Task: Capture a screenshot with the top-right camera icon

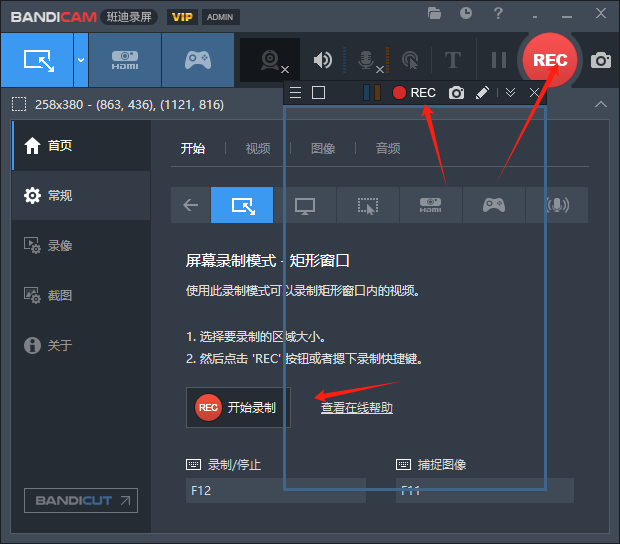Action: coord(601,60)
